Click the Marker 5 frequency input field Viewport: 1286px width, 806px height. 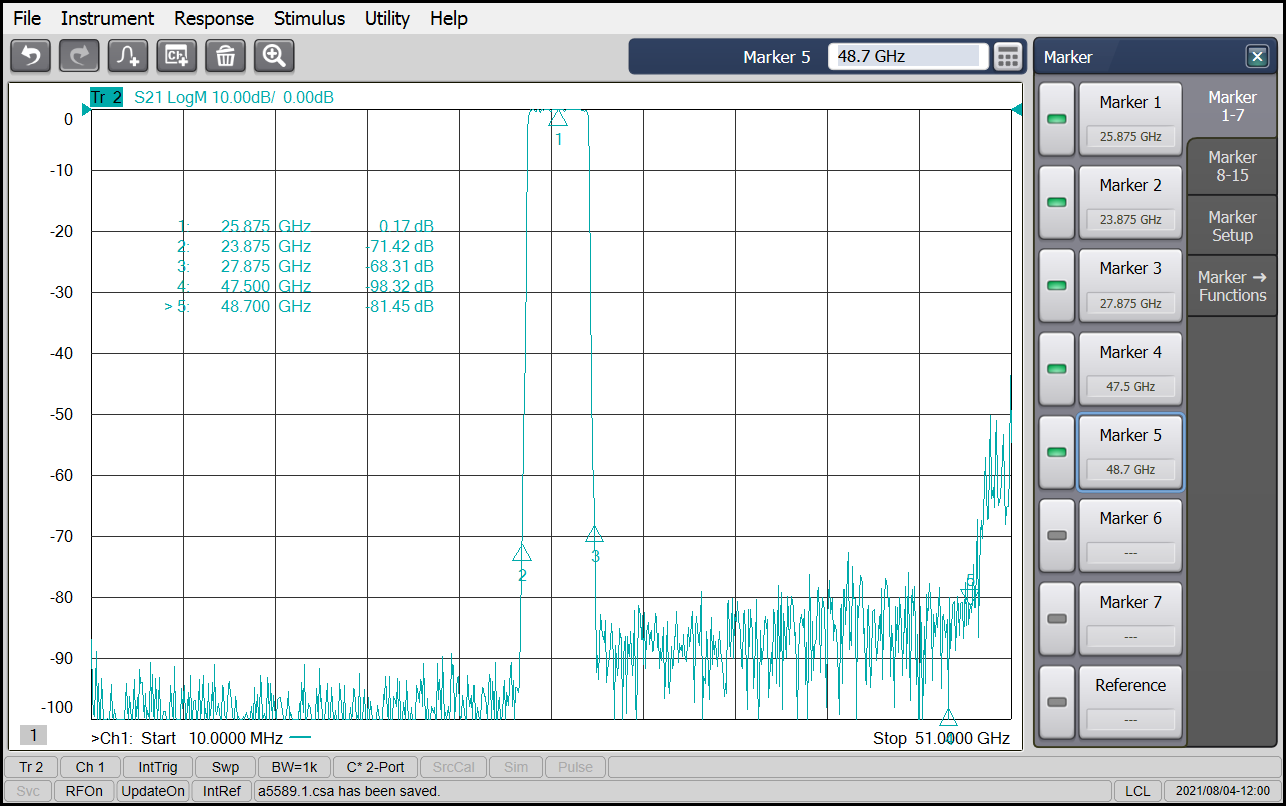click(x=907, y=57)
